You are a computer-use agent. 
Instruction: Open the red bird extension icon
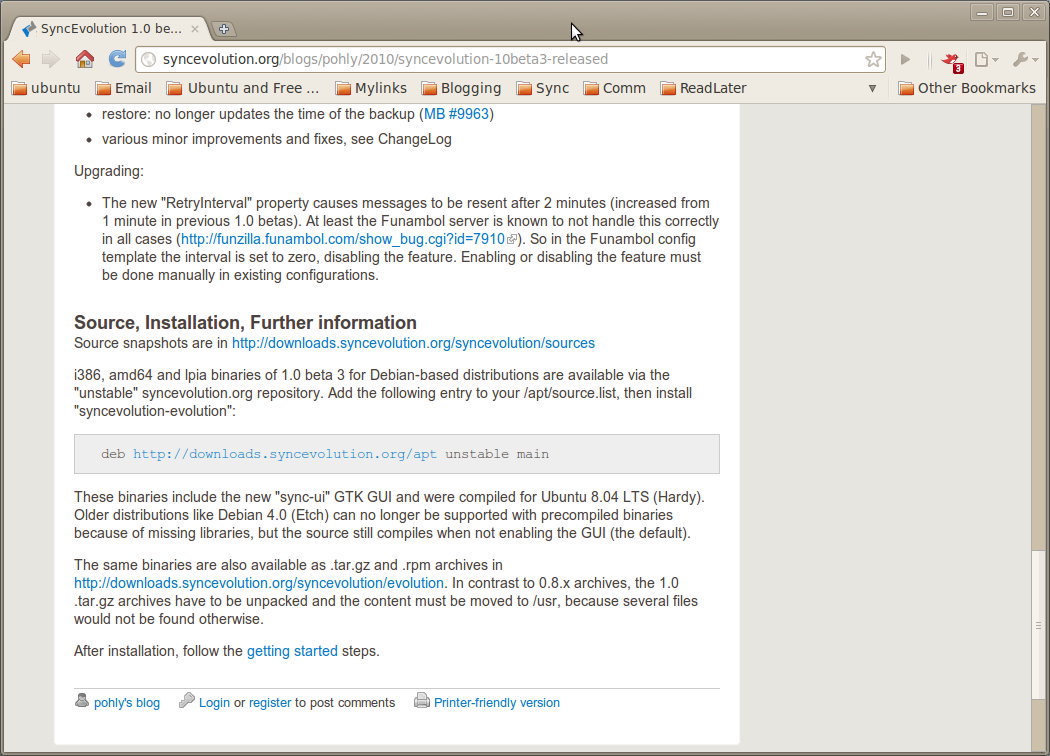pos(952,61)
